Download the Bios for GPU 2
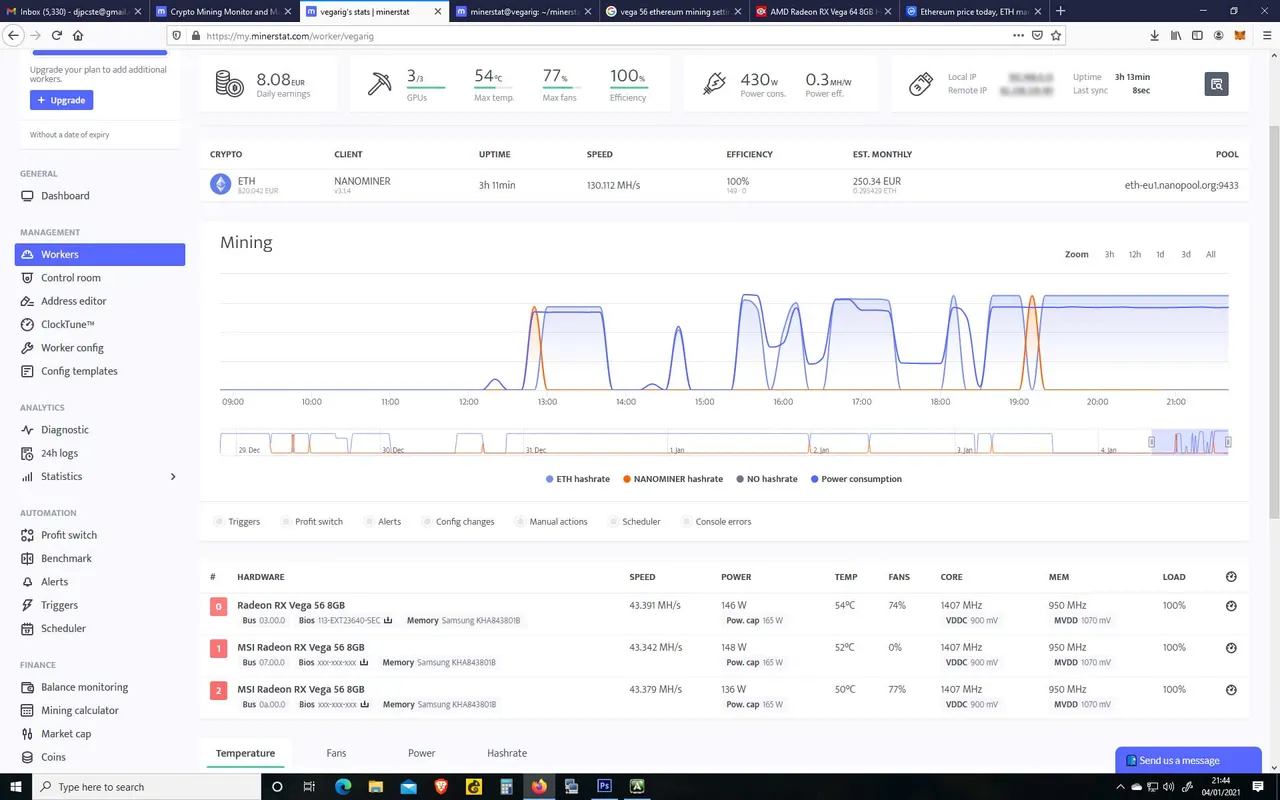This screenshot has height=800, width=1280. [365, 704]
